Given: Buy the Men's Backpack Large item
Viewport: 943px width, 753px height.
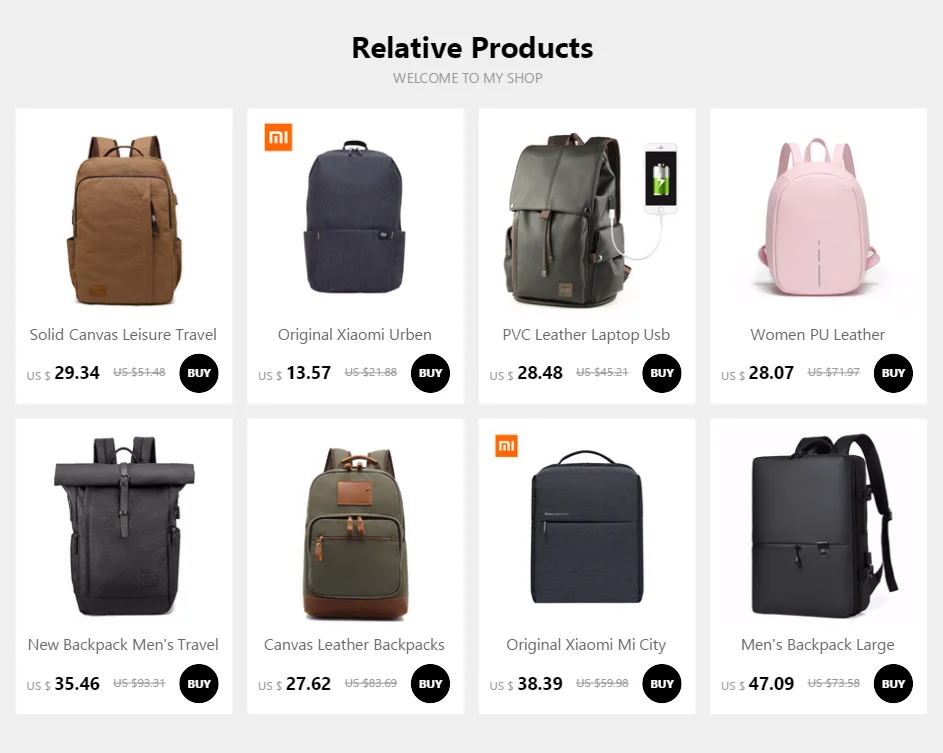Looking at the screenshot, I should [894, 684].
